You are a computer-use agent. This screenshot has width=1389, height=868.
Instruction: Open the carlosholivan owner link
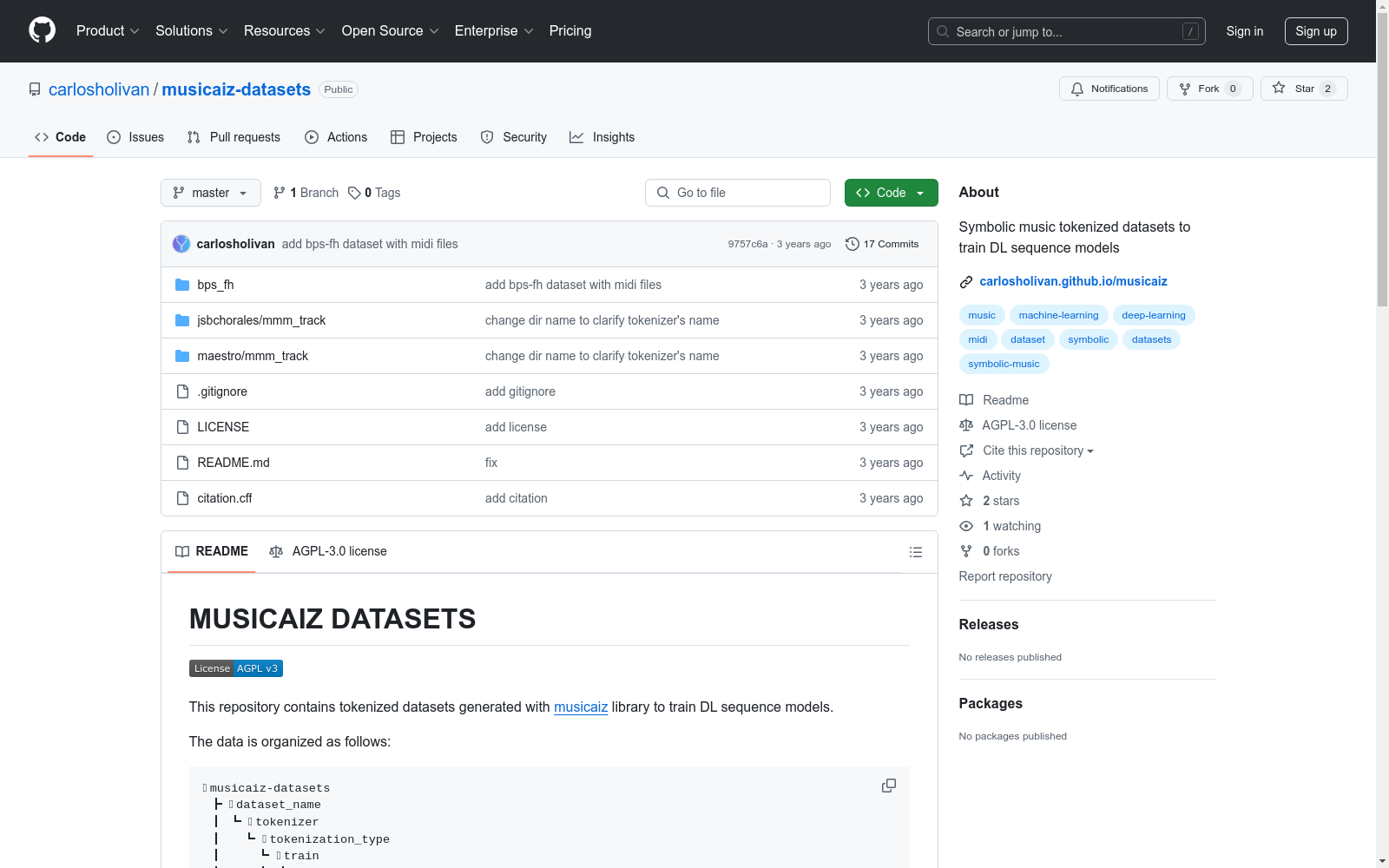[99, 89]
